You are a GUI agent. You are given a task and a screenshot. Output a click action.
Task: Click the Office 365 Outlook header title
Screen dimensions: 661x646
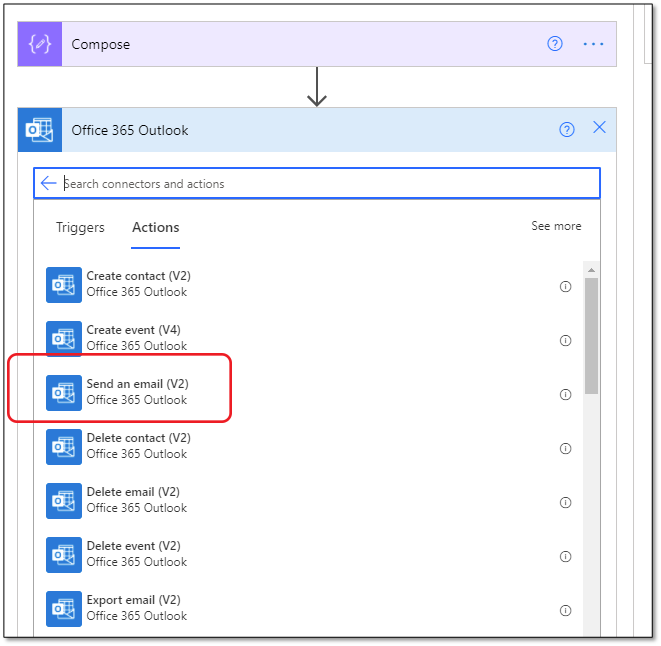tap(129, 130)
